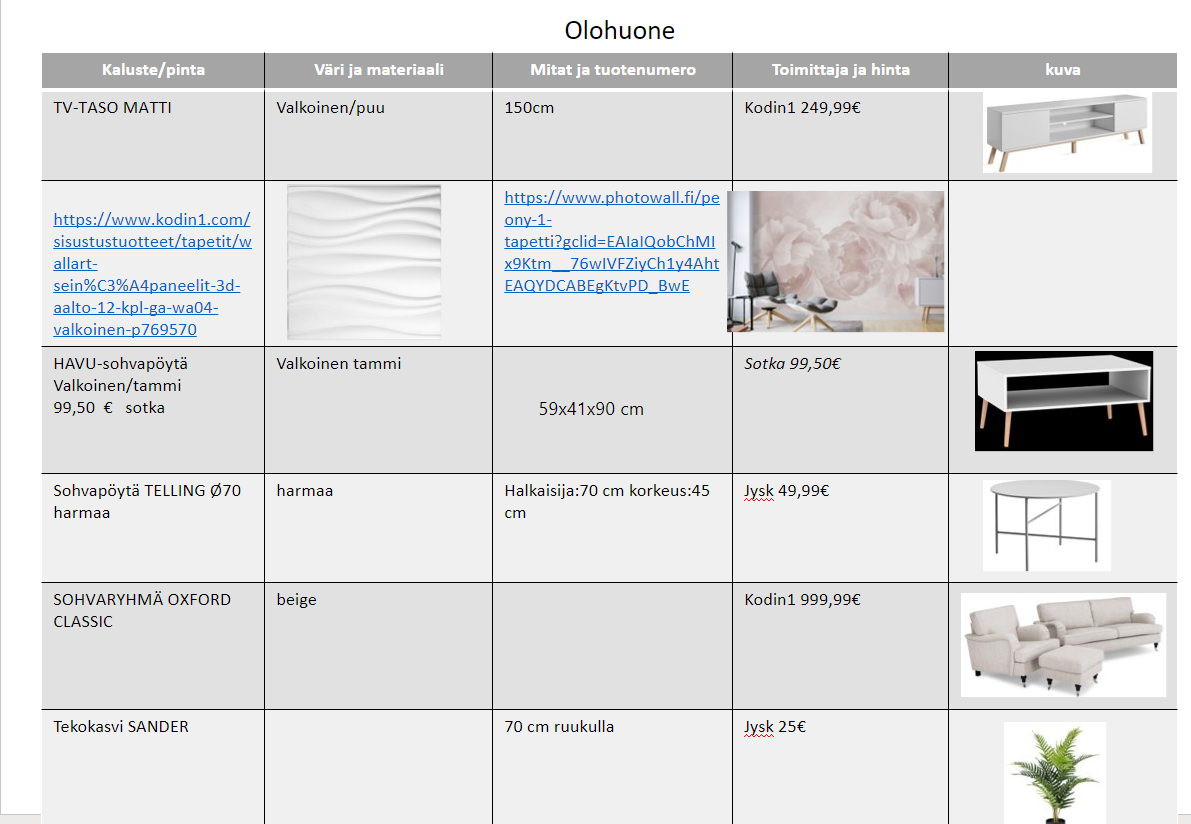Select the round TELLING table image

1047,526
